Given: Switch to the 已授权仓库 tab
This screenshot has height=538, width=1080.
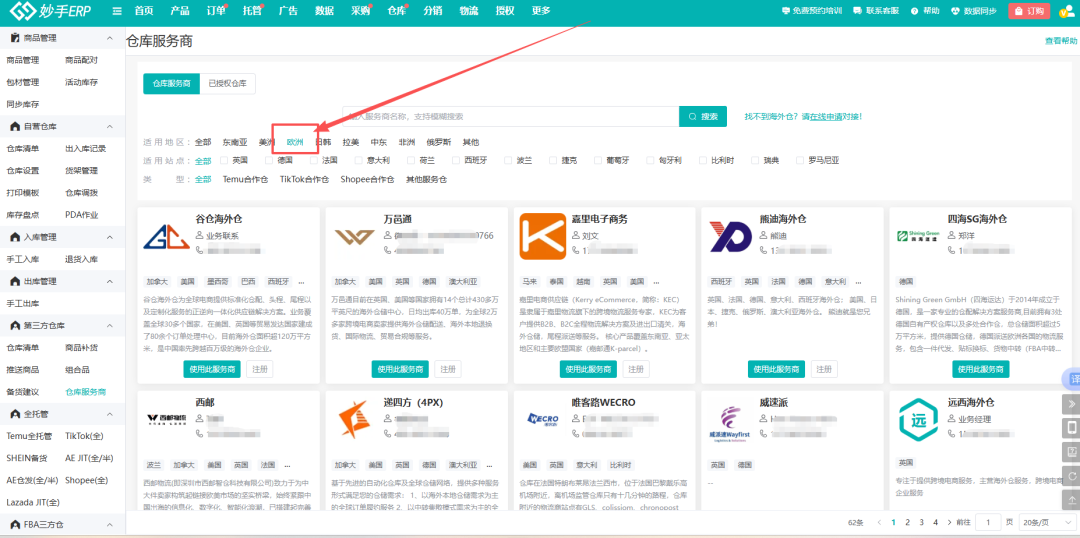Looking at the screenshot, I should tap(227, 84).
